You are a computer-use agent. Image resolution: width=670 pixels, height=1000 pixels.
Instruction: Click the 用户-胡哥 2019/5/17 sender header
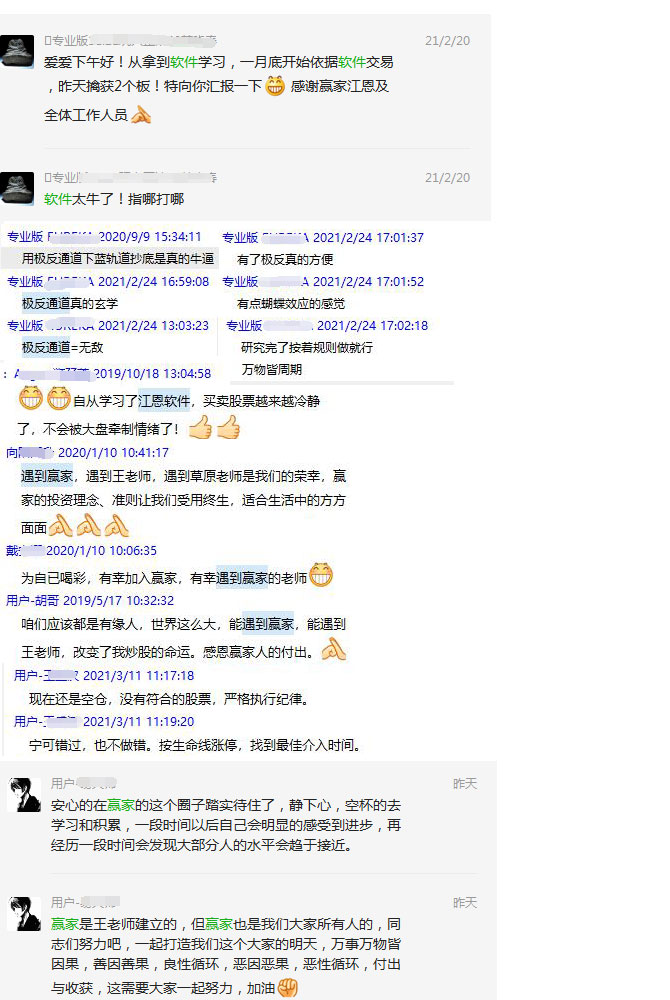90,600
